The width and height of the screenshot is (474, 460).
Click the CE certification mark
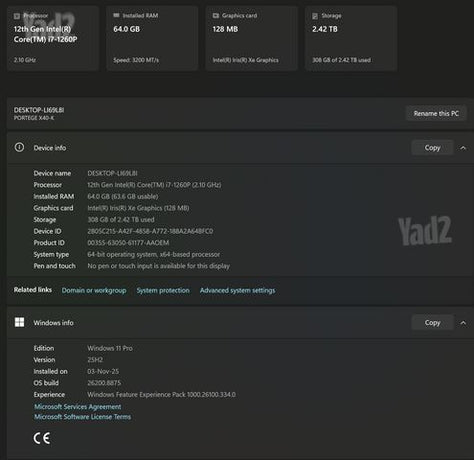click(42, 438)
